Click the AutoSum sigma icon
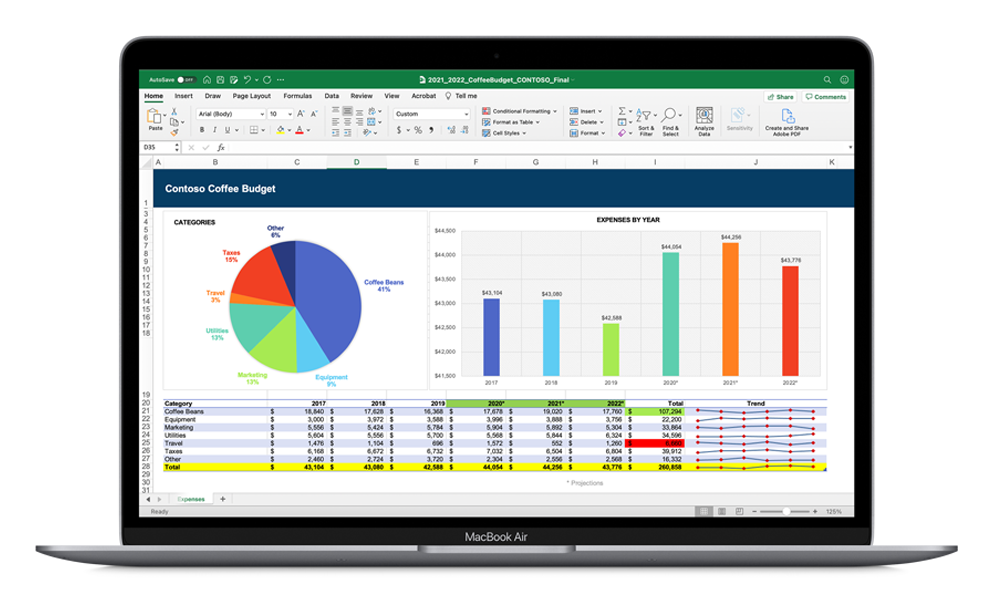This screenshot has width=1000, height=616. pos(622,111)
